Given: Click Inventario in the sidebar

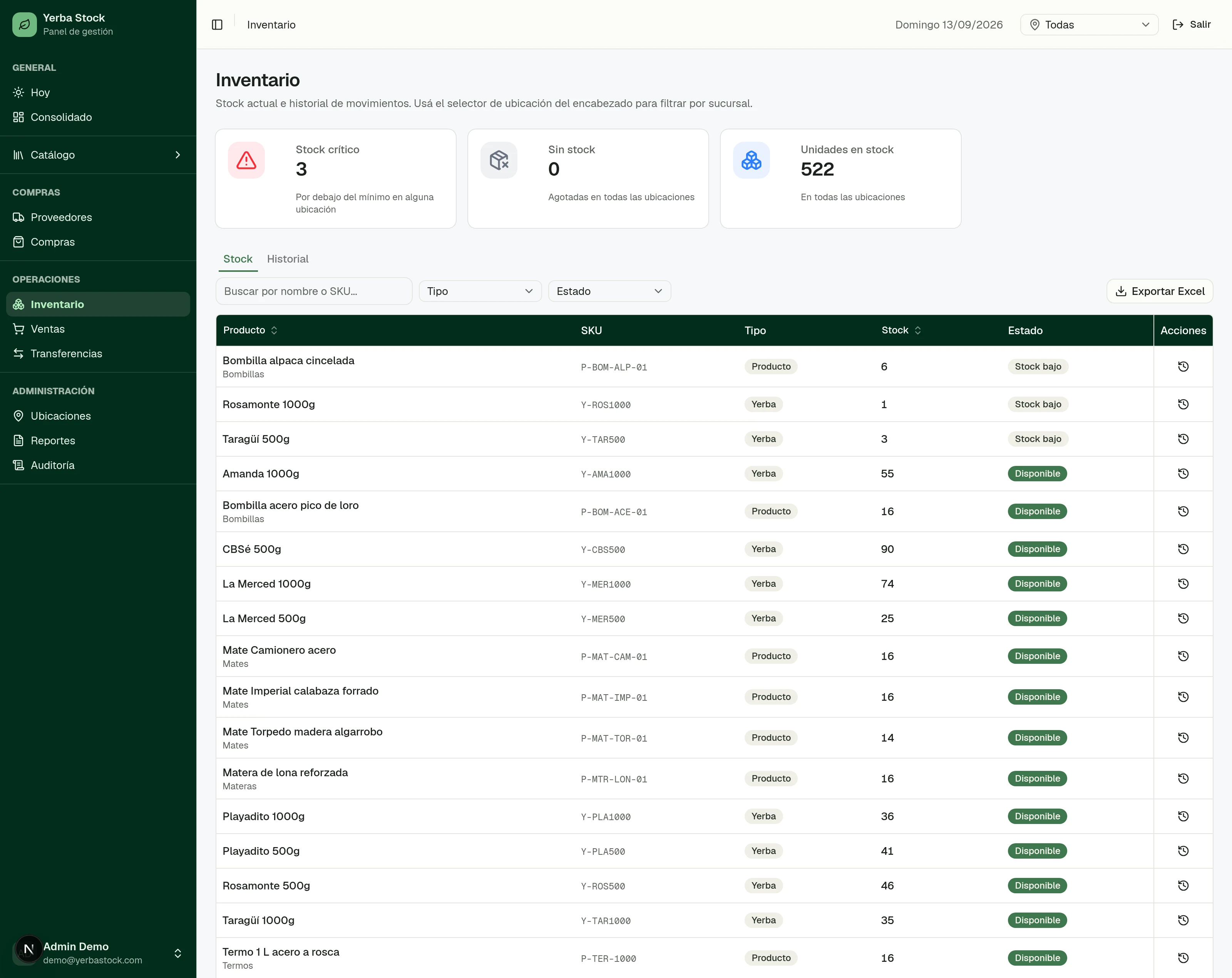Looking at the screenshot, I should (x=98, y=304).
